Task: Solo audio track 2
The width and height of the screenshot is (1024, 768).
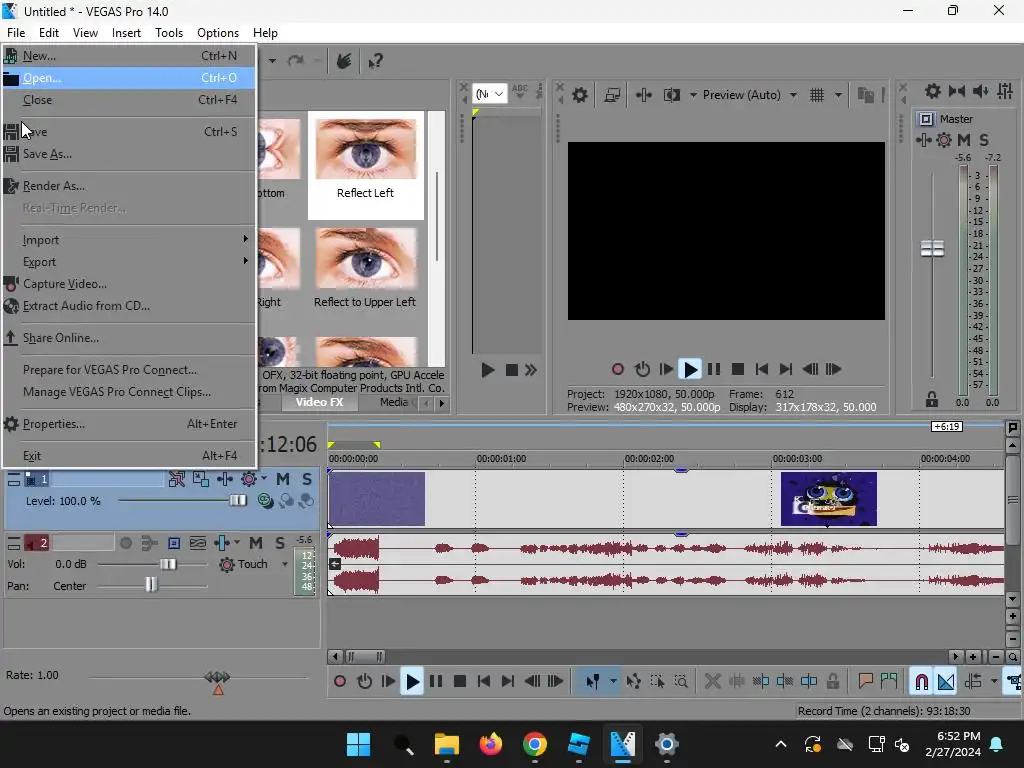Action: 280,543
